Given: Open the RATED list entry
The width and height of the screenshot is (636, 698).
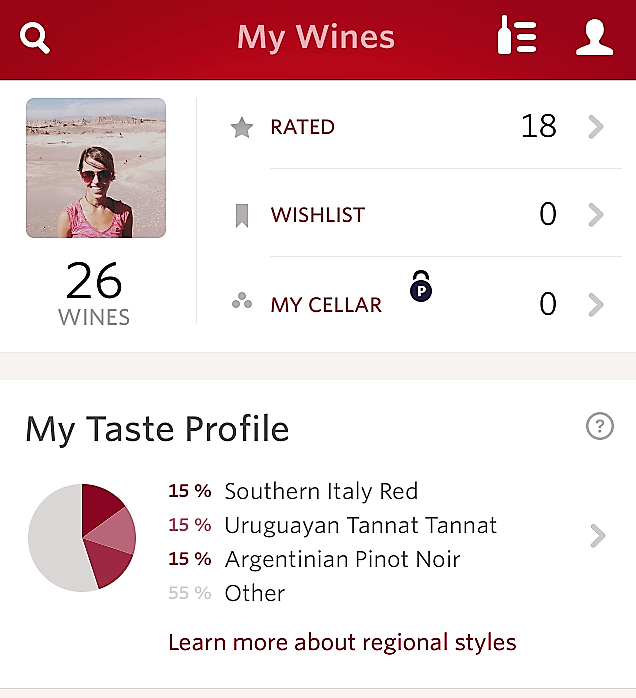Looking at the screenshot, I should pyautogui.click(x=303, y=128).
